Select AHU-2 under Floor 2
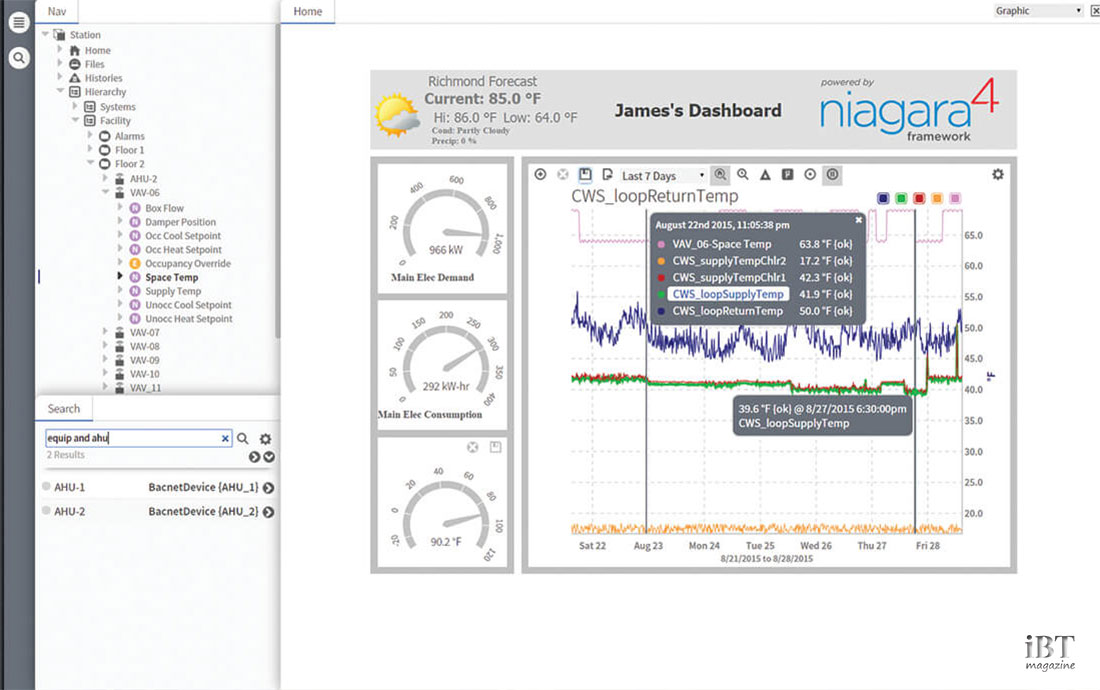Viewport: 1100px width, 690px height. (x=143, y=178)
